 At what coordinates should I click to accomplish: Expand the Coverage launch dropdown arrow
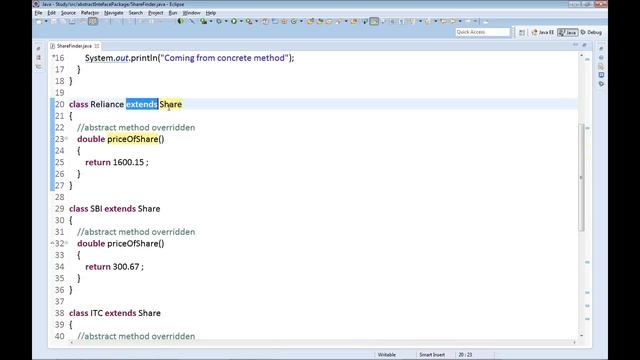(x=211, y=21)
